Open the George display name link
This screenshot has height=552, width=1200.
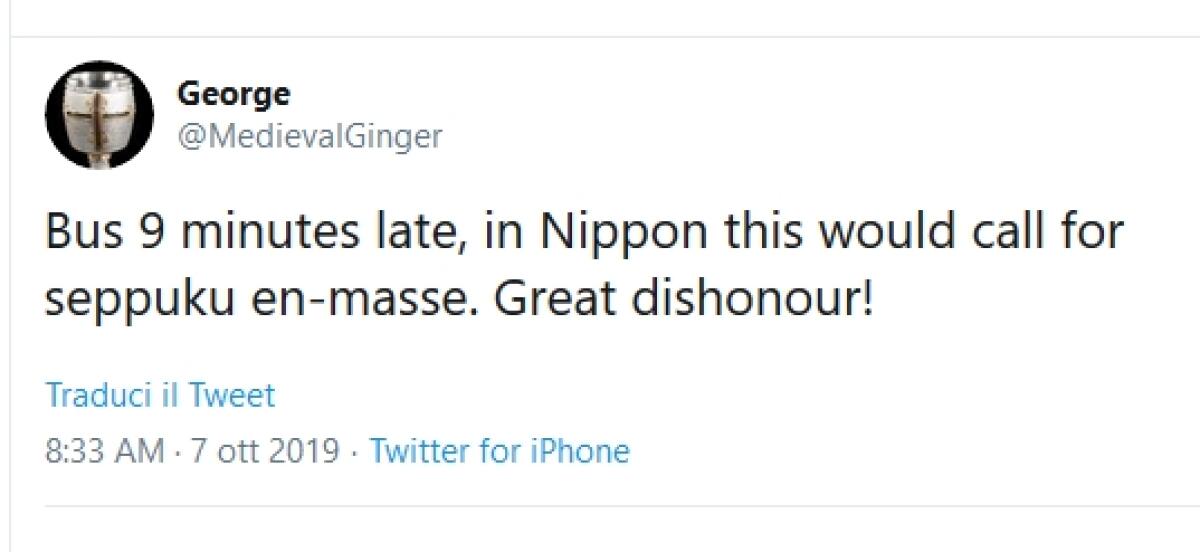coord(233,94)
